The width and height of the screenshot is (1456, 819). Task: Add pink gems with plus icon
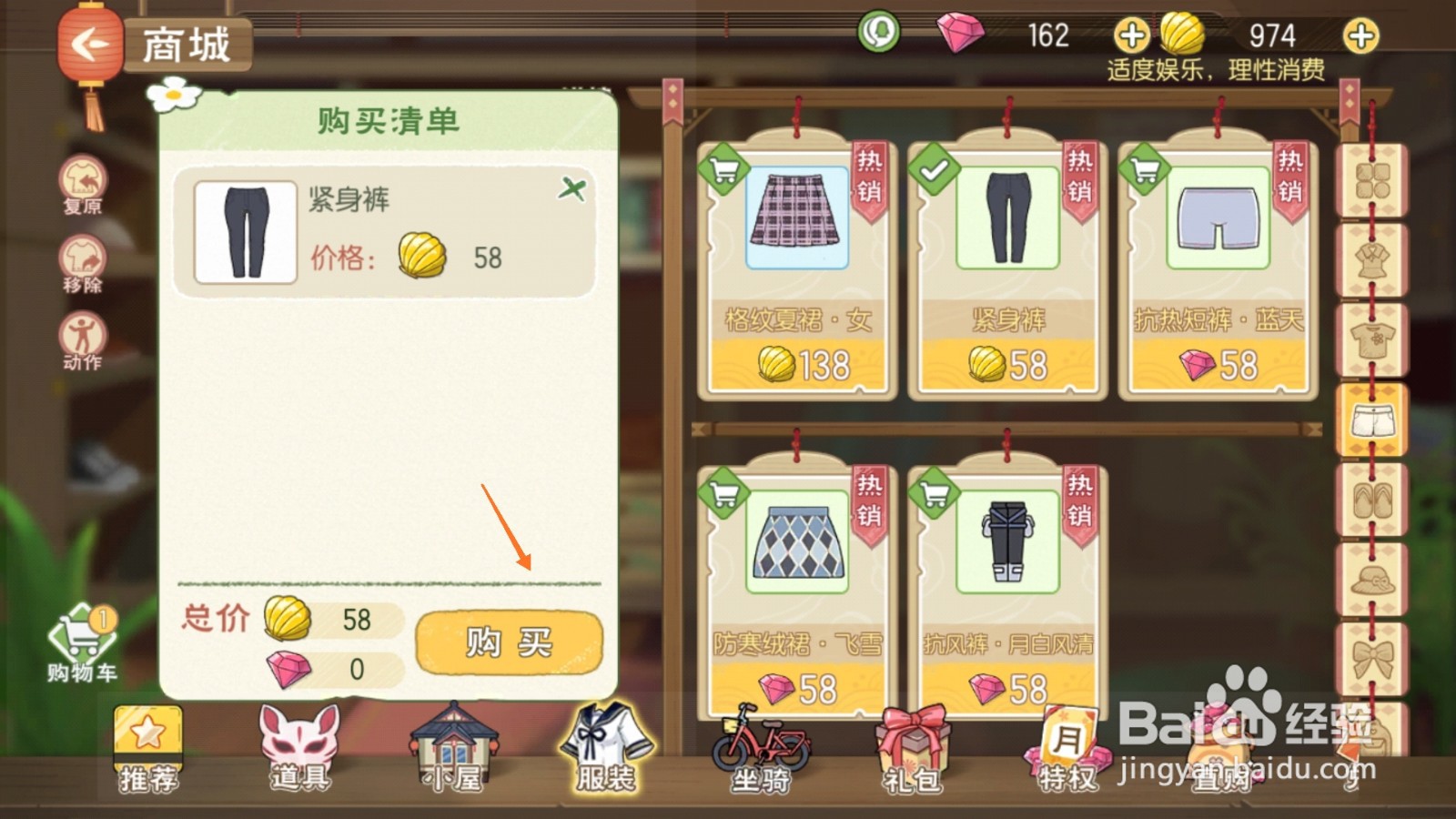click(1131, 36)
